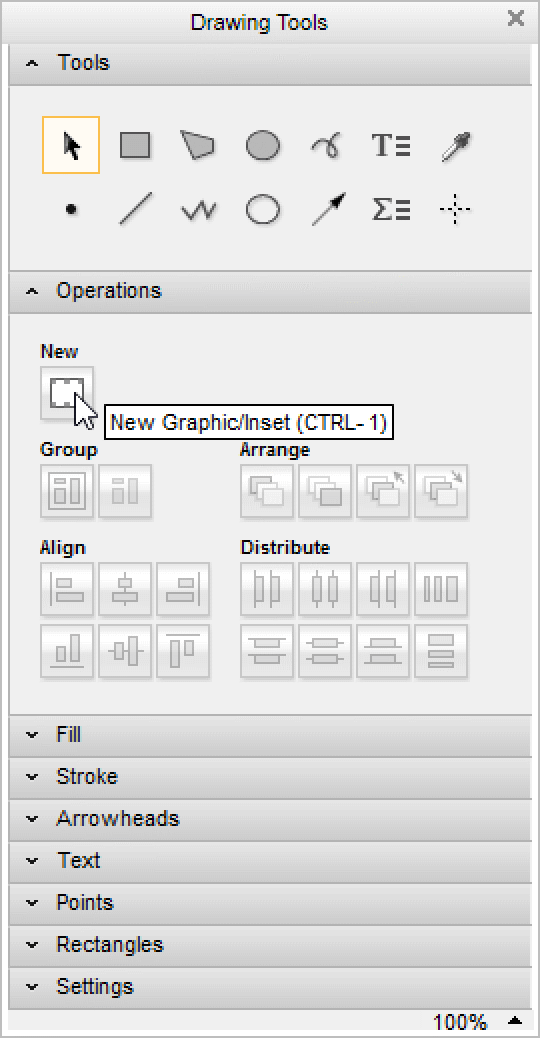Viewport: 542px width, 1040px height.
Task: Select the arrow Selection tool
Action: 71,145
